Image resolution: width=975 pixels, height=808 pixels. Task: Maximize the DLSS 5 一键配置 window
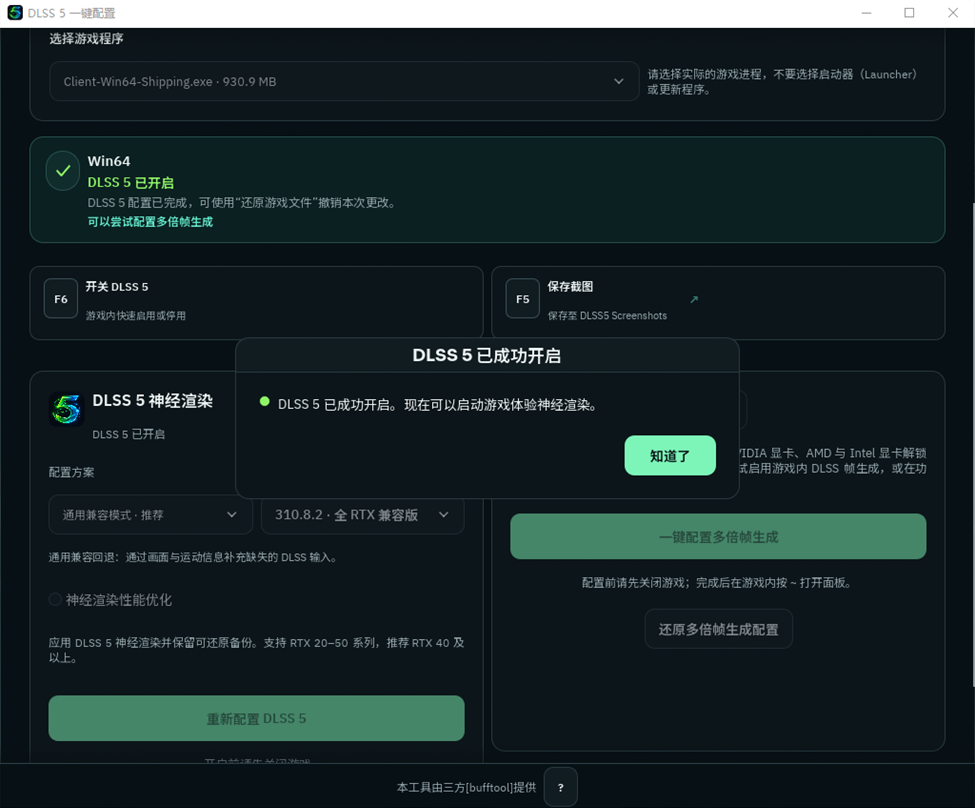pyautogui.click(x=909, y=13)
